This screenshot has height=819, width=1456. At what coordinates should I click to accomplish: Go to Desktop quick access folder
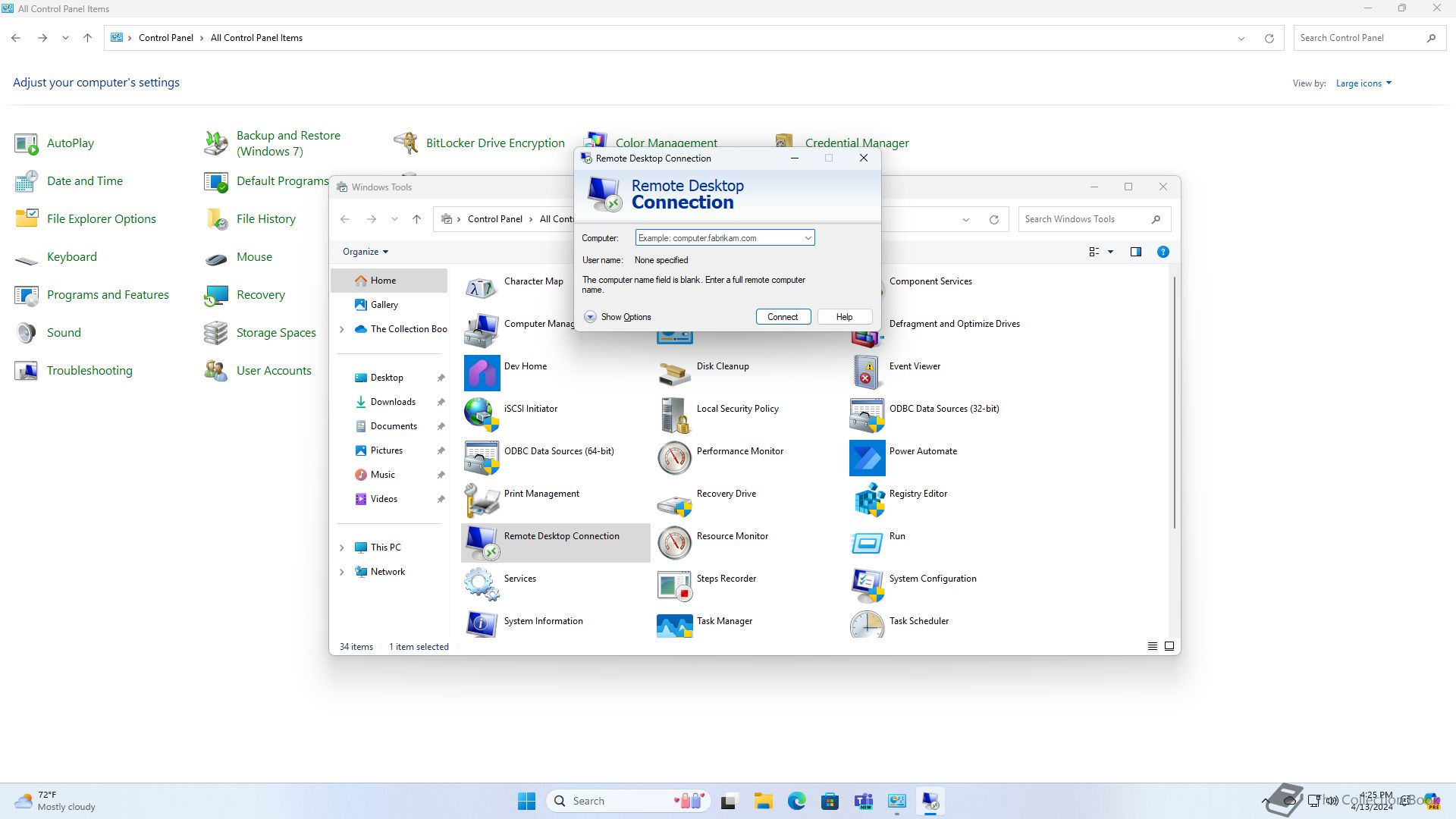389,378
